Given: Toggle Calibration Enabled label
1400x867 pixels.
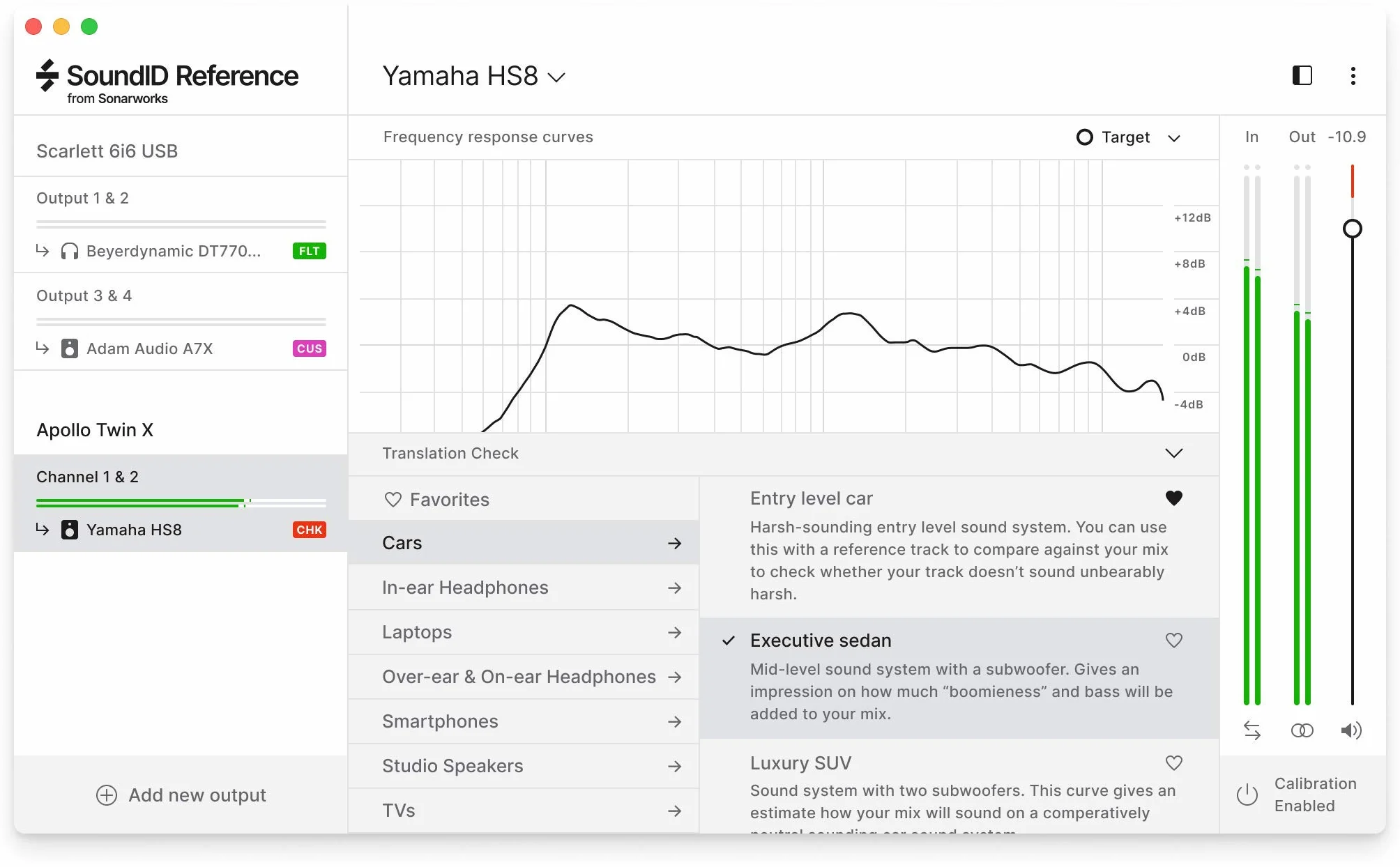Looking at the screenshot, I should tap(1315, 795).
